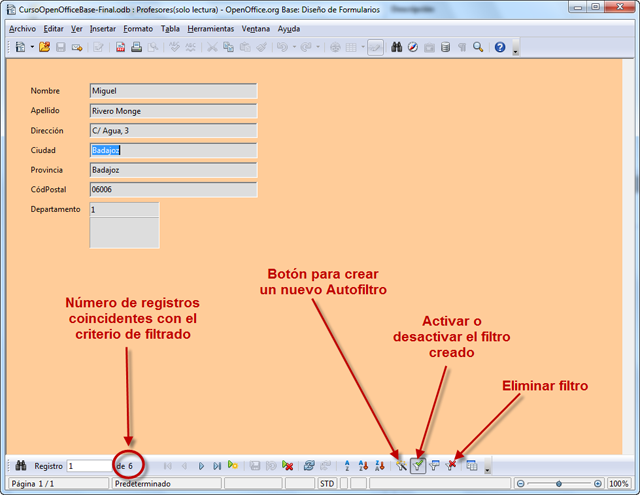Export directly as PDF icon
Image resolution: width=640 pixels, height=495 pixels.
(120, 47)
